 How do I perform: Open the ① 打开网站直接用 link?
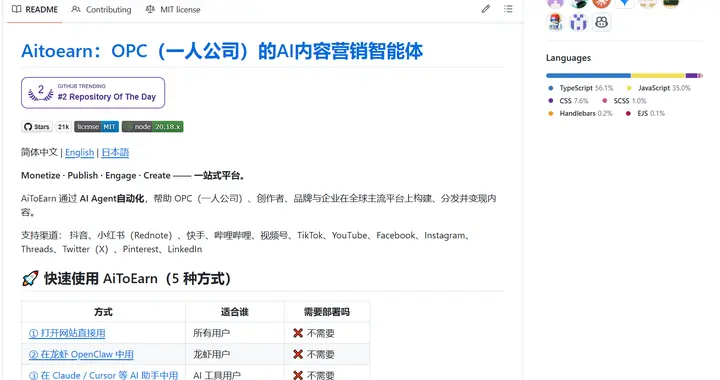[x=67, y=333]
